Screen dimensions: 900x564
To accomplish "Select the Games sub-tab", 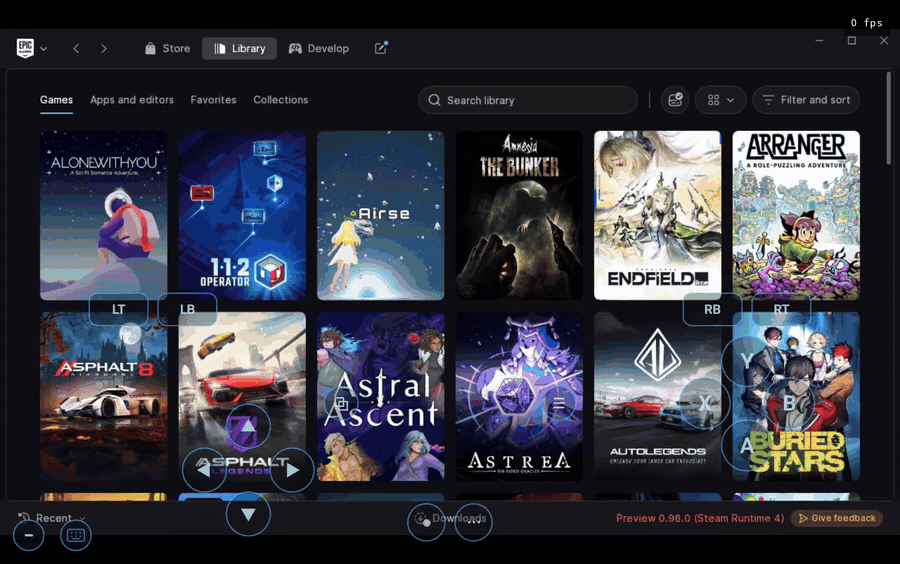I will 56,100.
